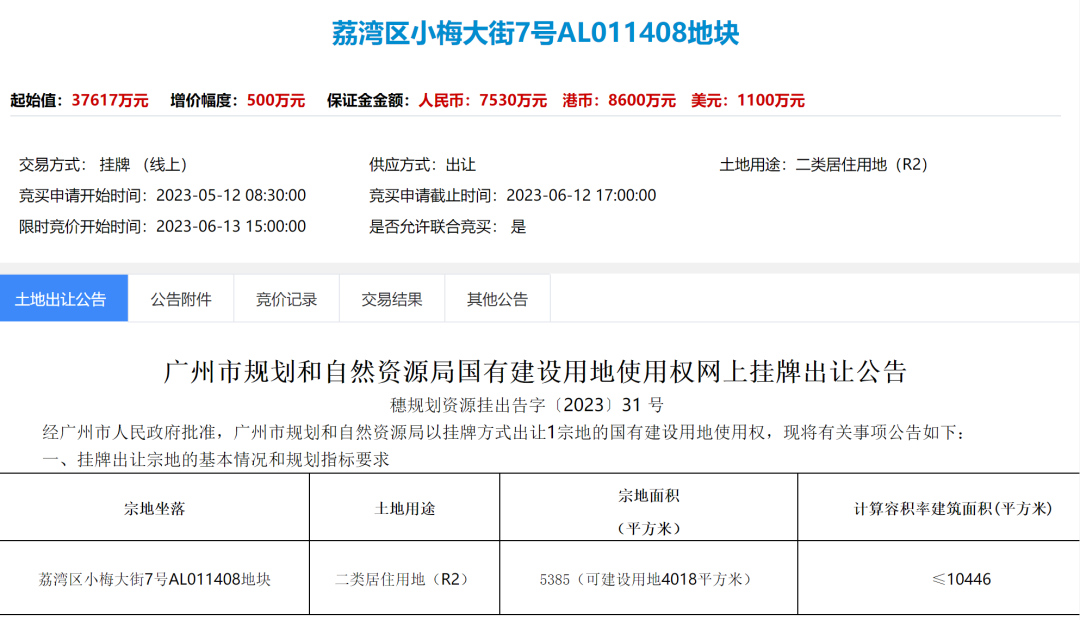Click the 2023-06-12 application deadline time
Image resolution: width=1080 pixels, height=620 pixels.
581,195
